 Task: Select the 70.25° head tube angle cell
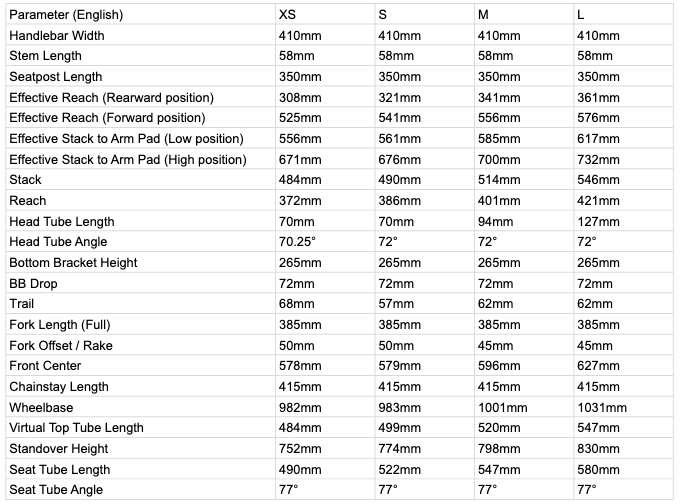pos(298,242)
